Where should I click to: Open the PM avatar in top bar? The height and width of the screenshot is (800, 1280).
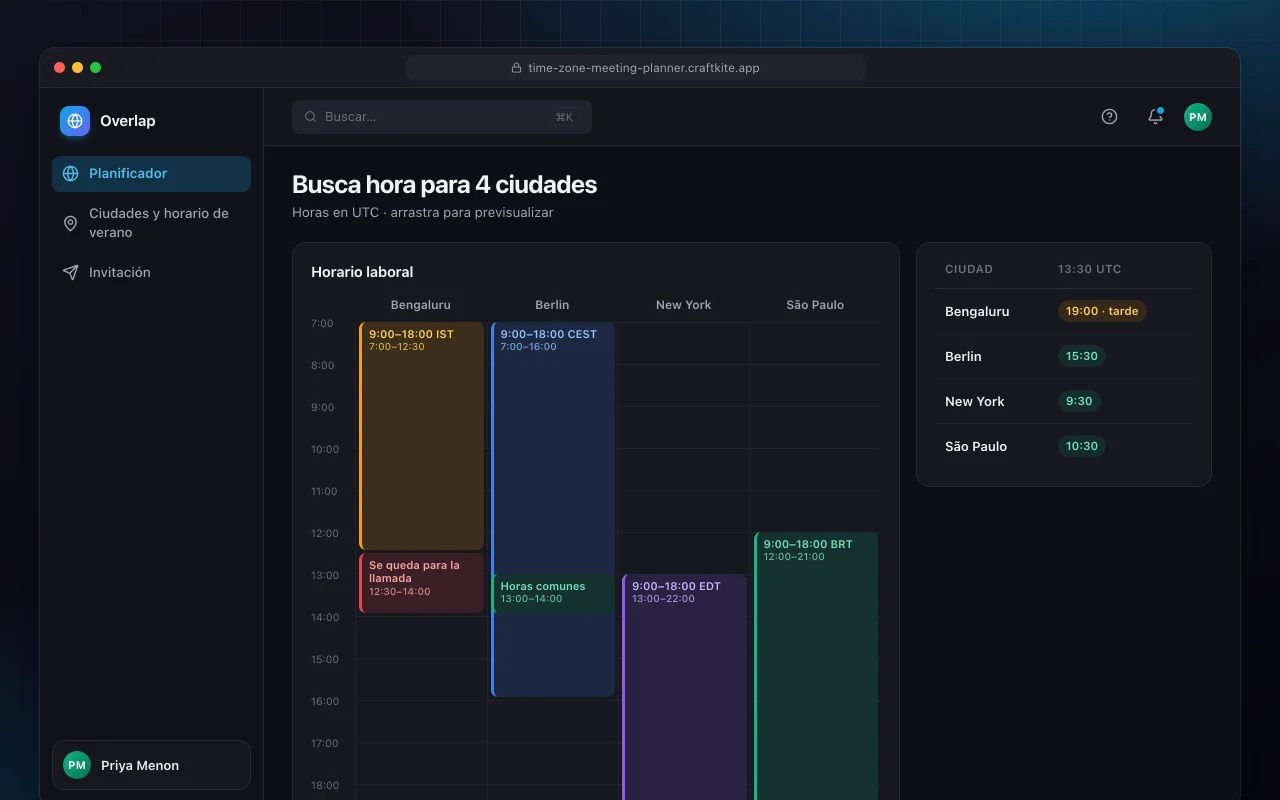[1198, 117]
